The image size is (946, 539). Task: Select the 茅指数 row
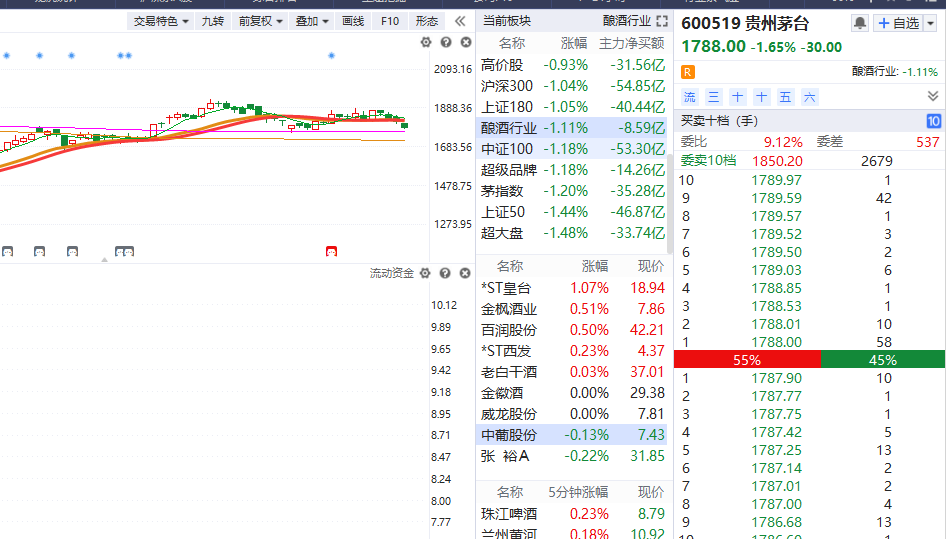[x=572, y=191]
